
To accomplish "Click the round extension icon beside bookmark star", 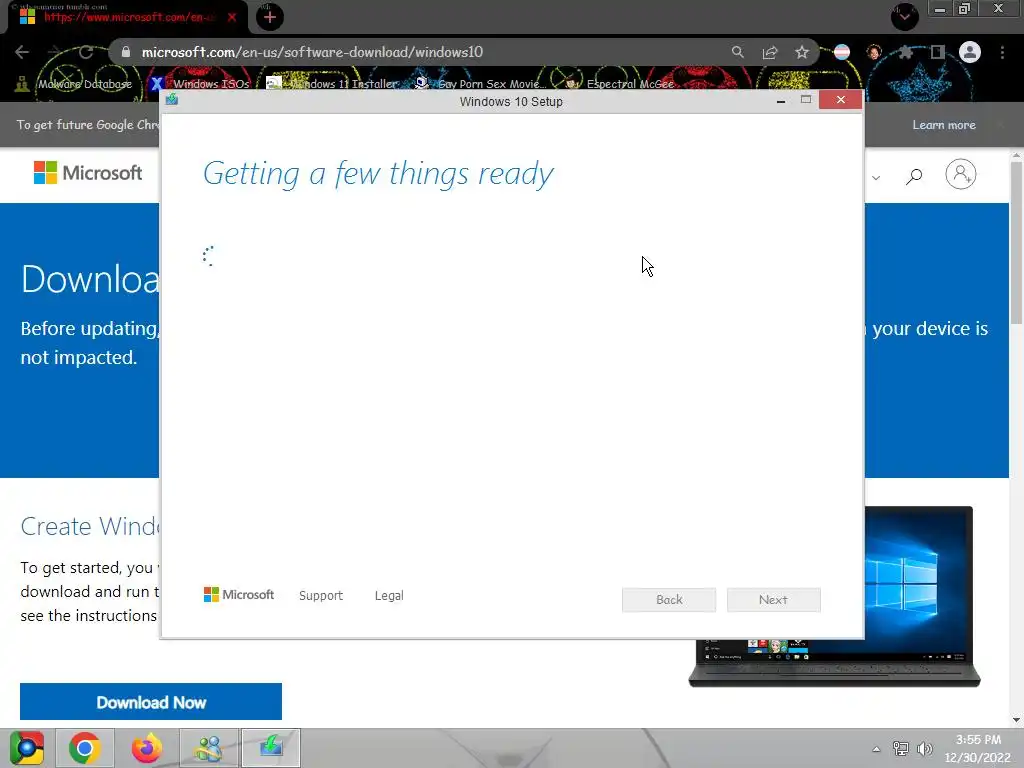I will [842, 52].
